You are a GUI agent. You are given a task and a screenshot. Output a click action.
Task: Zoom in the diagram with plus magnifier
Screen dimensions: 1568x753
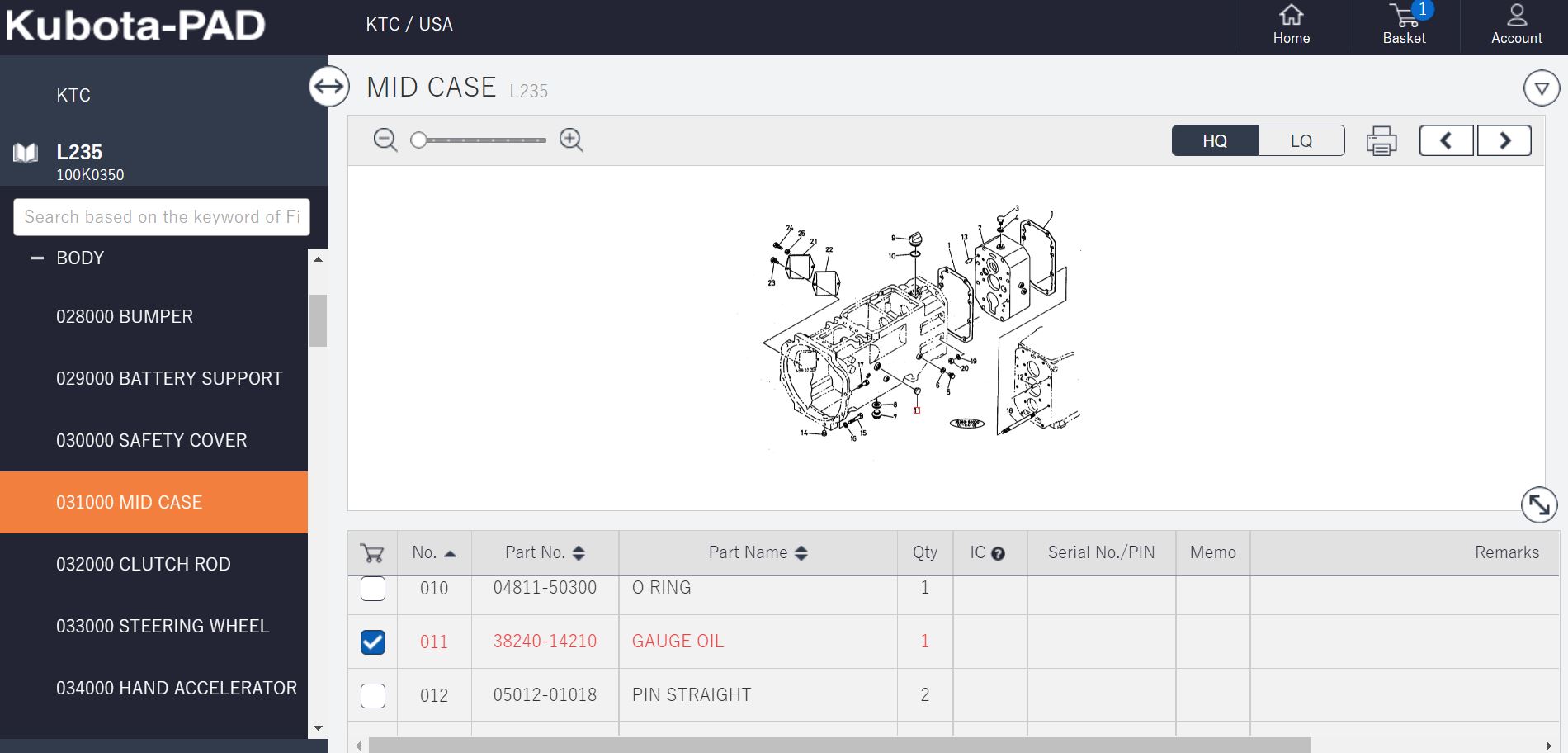click(571, 140)
